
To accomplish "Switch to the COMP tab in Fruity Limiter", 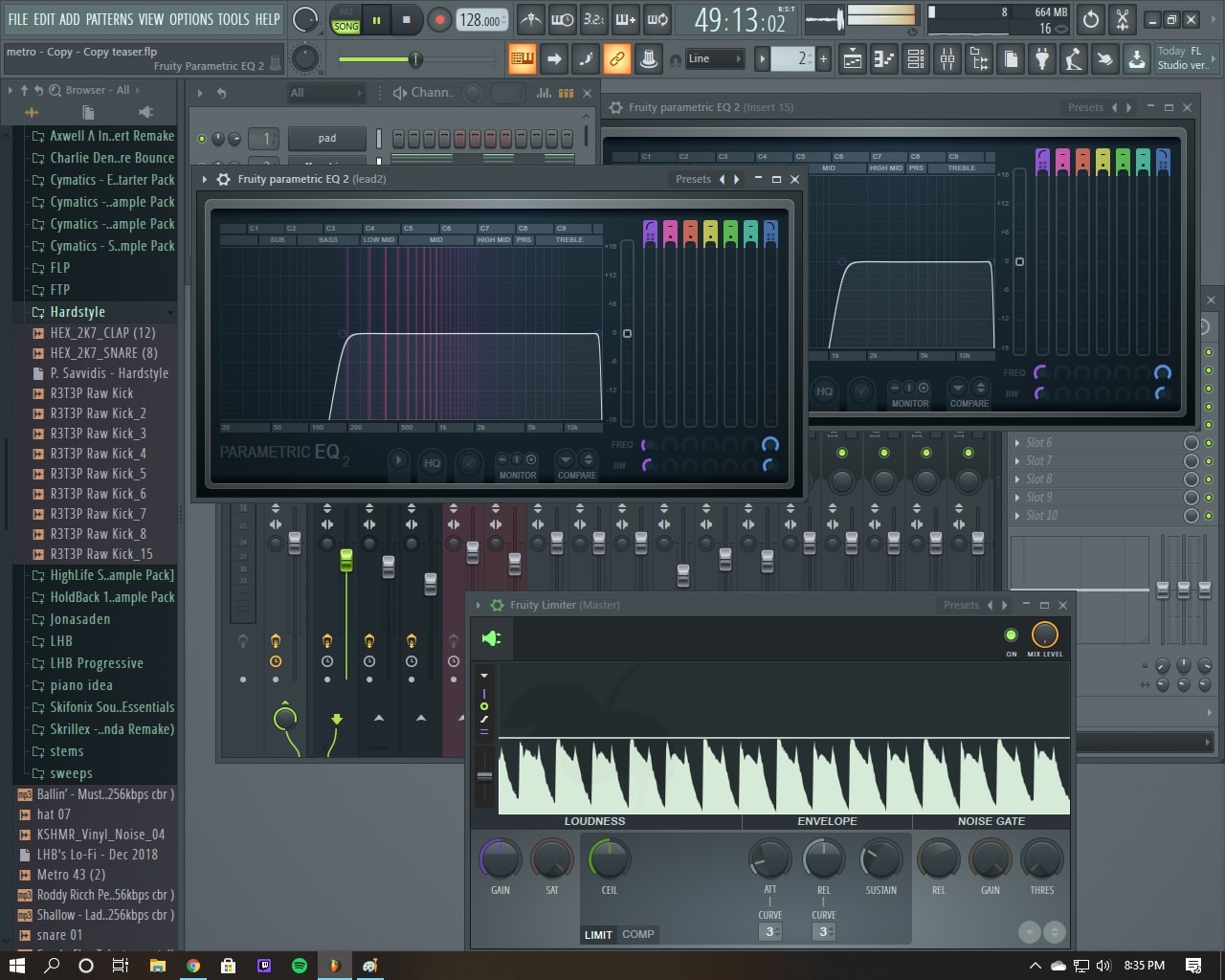I will coord(638,934).
